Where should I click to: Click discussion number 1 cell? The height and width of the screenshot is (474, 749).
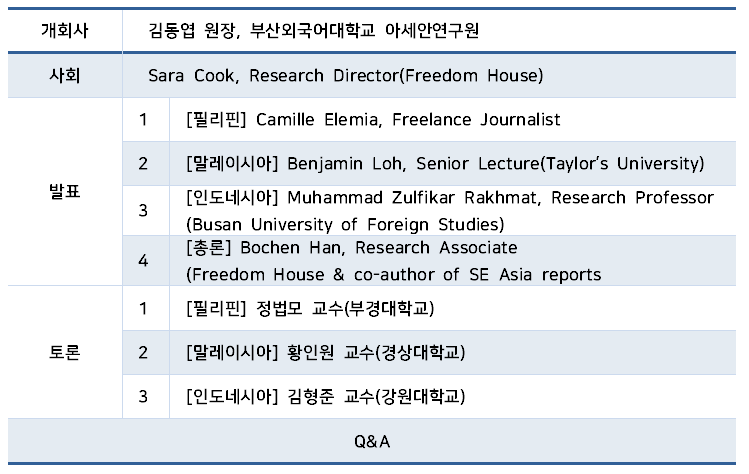tap(143, 308)
